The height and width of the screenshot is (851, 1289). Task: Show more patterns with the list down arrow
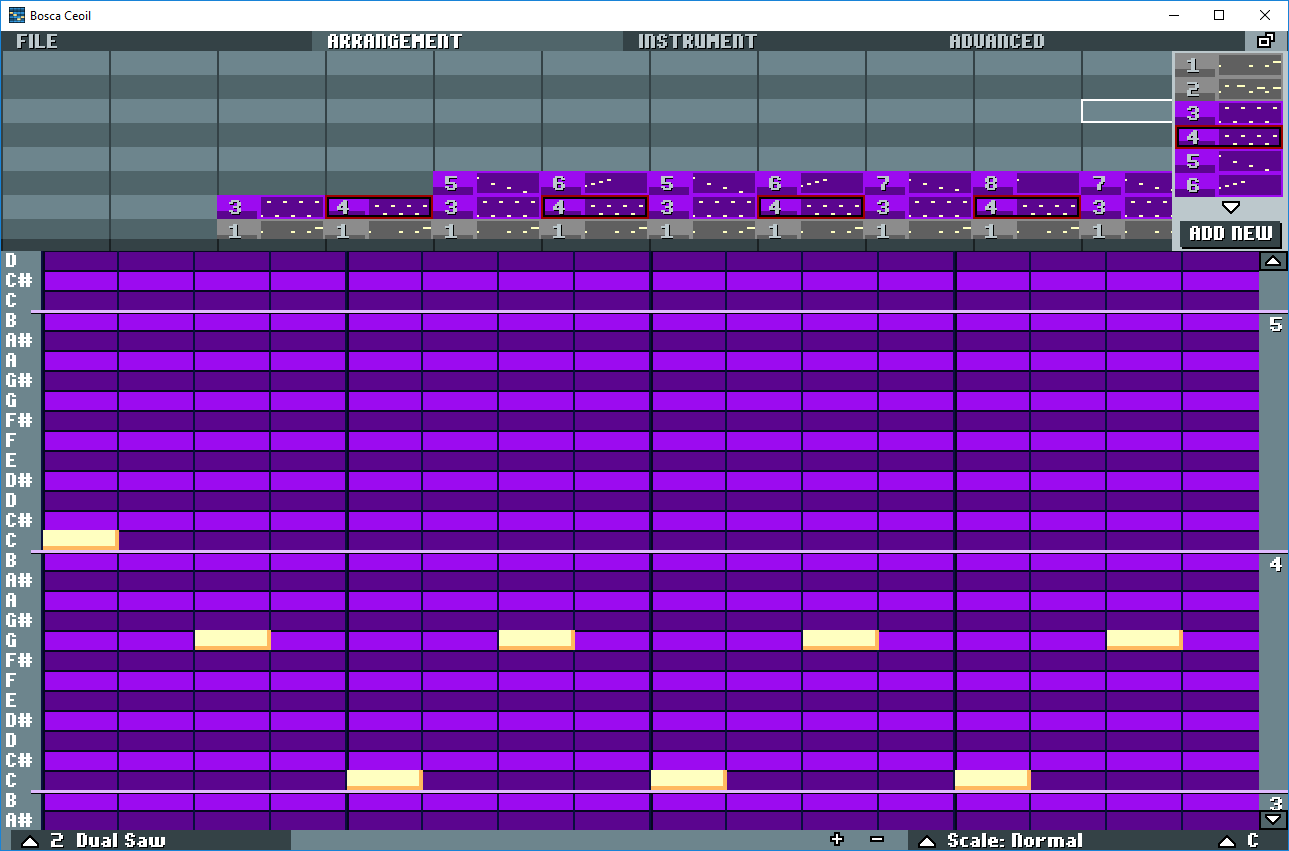[x=1231, y=208]
